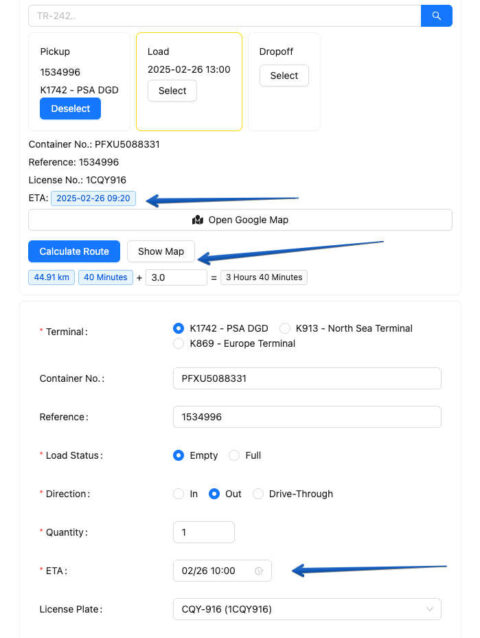Open Google Map button
Viewport: 480px width, 638px height.
pos(240,220)
